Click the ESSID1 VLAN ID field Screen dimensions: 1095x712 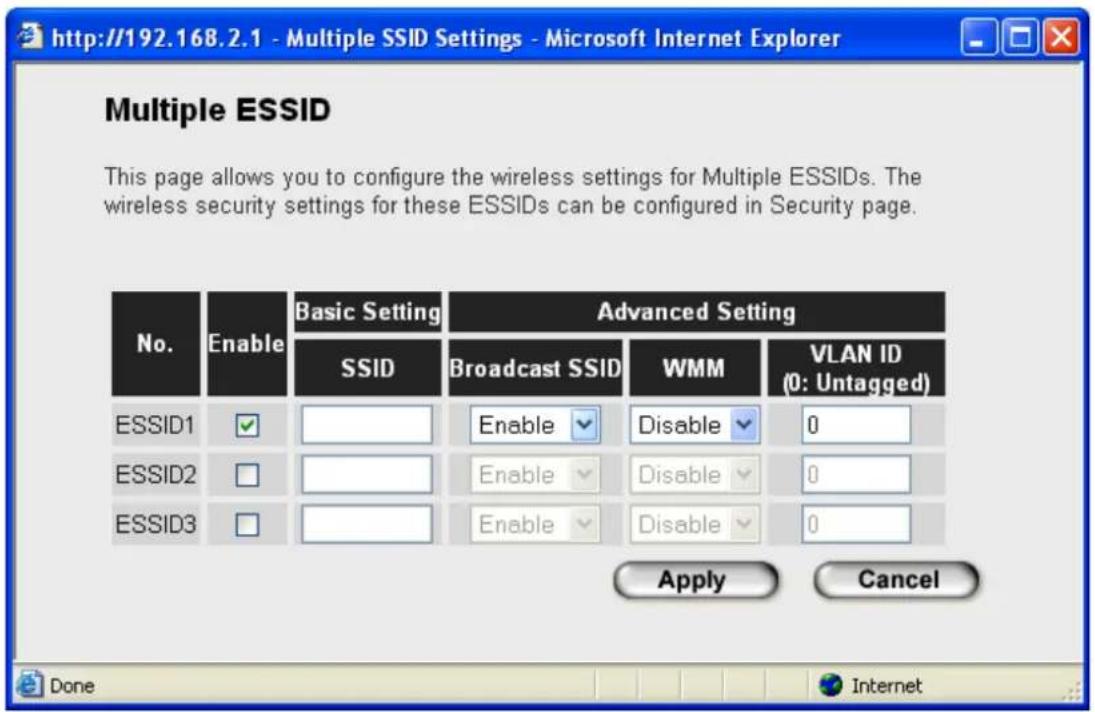pos(856,424)
